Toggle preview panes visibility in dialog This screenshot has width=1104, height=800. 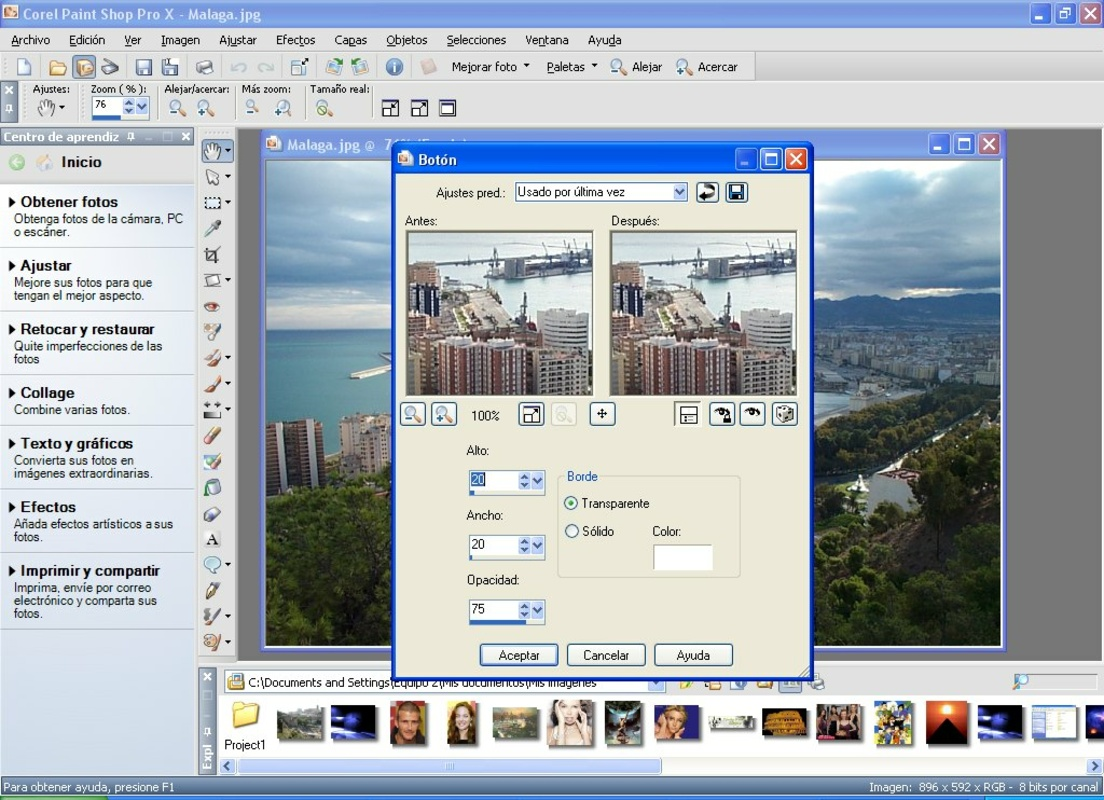687,413
